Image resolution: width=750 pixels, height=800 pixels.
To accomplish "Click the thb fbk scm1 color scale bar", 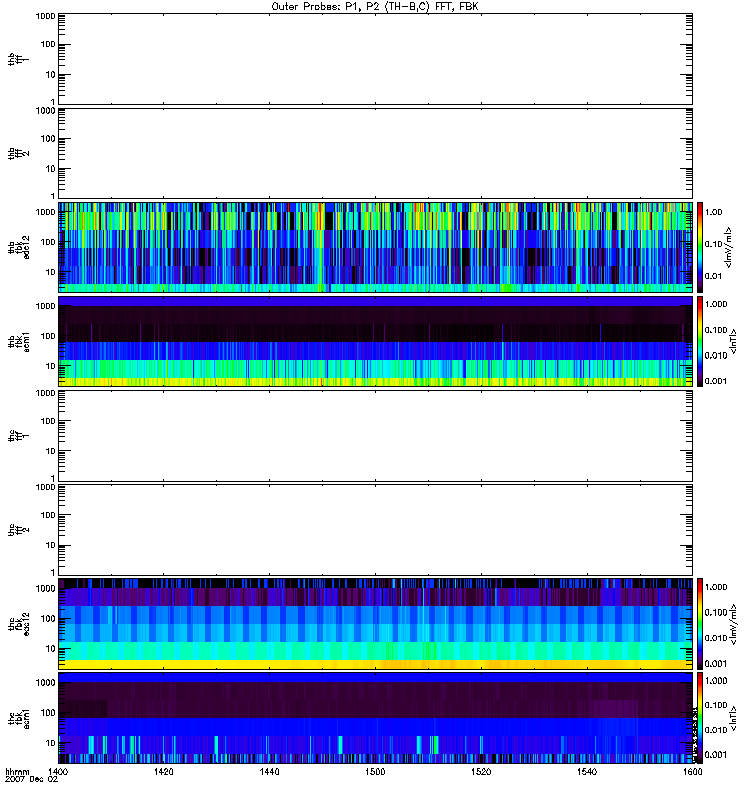I will 701,341.
